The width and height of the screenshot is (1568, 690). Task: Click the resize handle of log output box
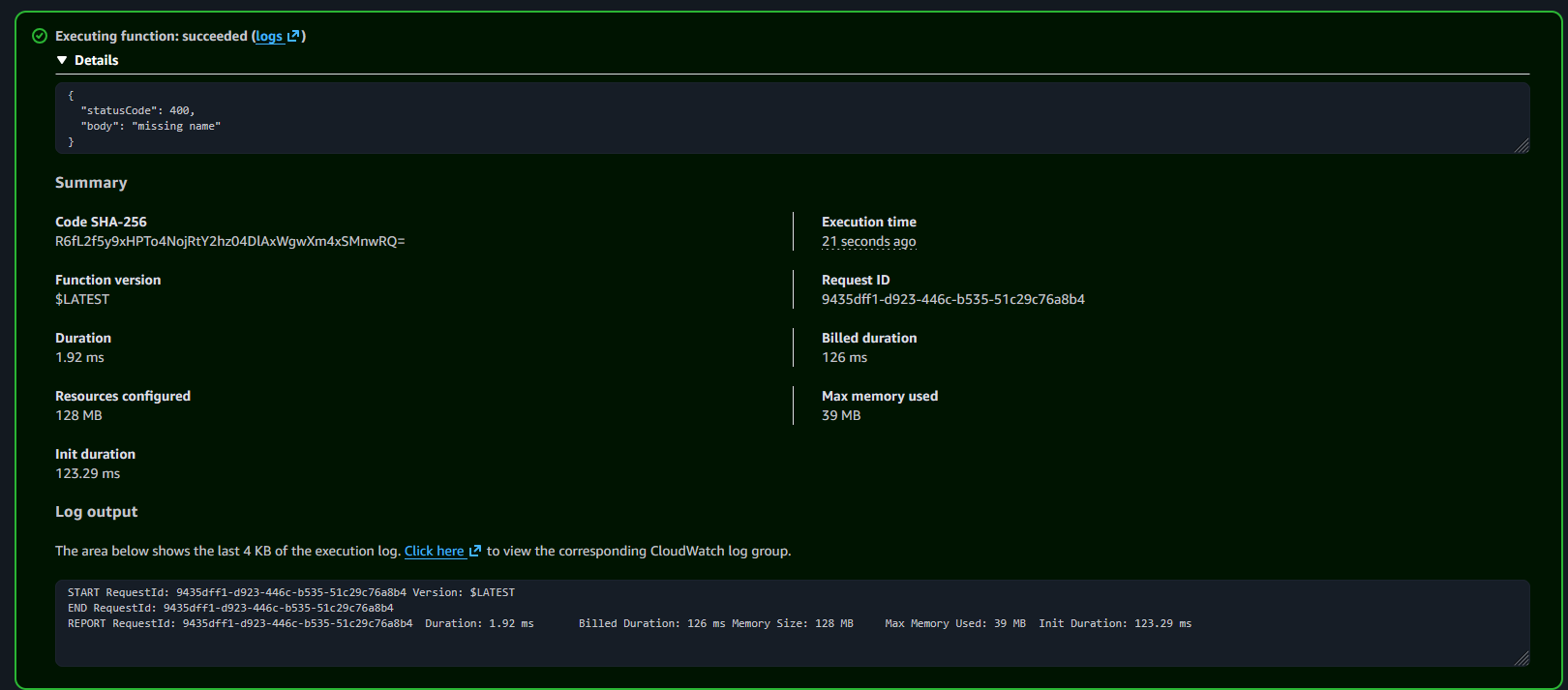[x=1522, y=658]
